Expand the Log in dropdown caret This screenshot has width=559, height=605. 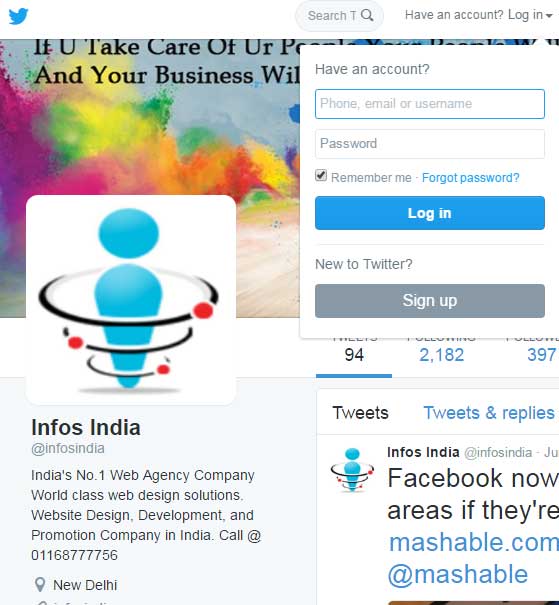tap(549, 16)
